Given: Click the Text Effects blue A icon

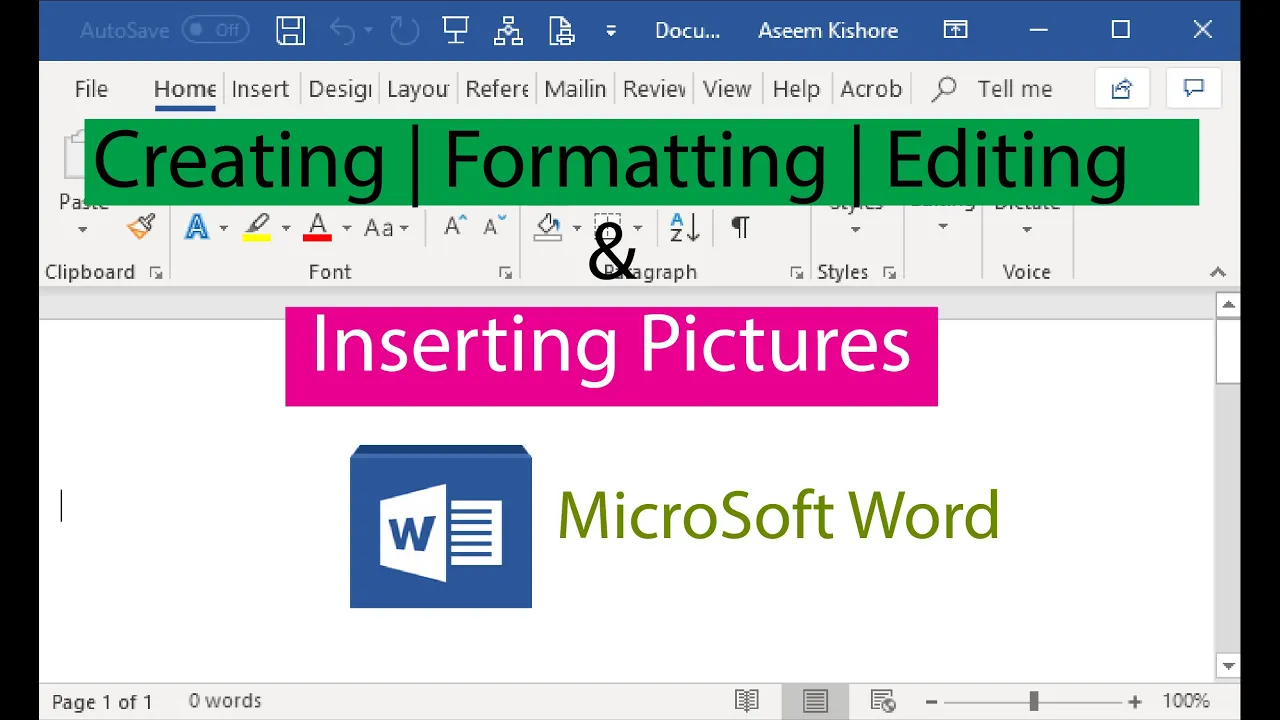Looking at the screenshot, I should click(197, 227).
